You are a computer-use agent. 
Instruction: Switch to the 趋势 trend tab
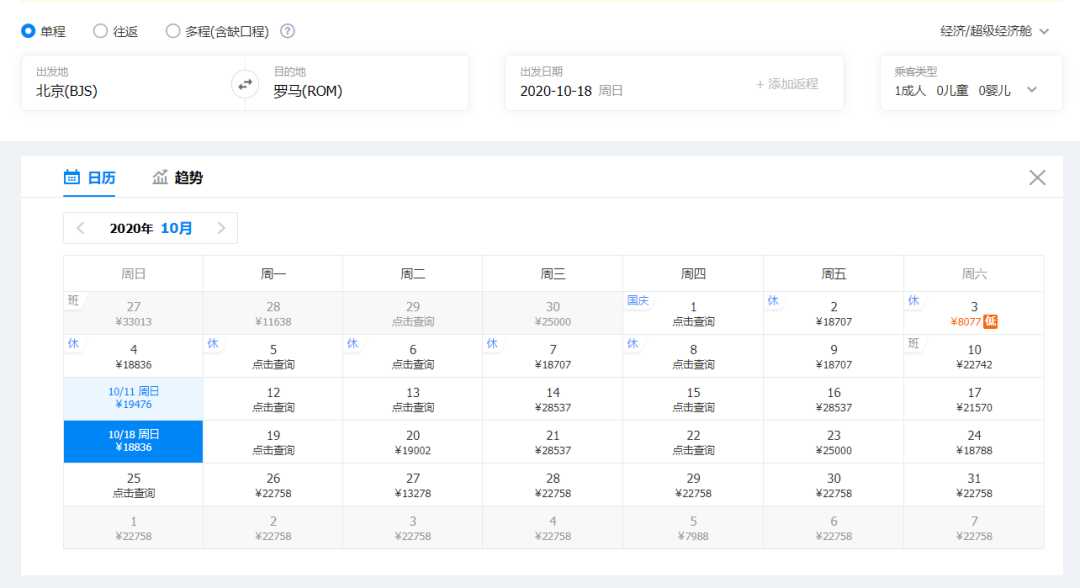[178, 178]
